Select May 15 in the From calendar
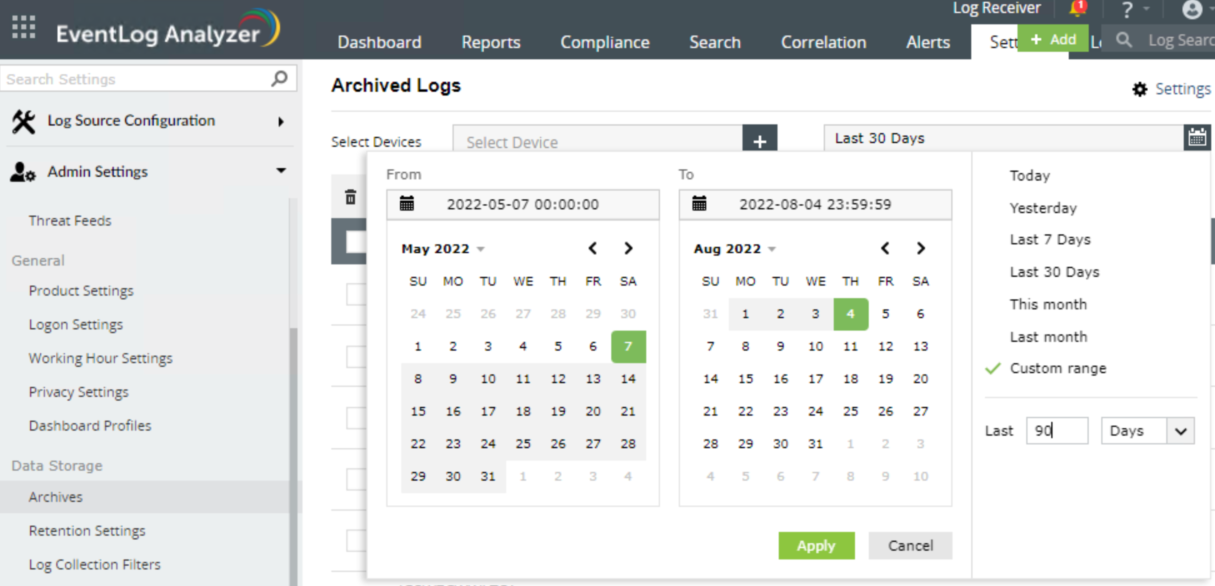Image resolution: width=1215 pixels, height=586 pixels. pyautogui.click(x=418, y=411)
